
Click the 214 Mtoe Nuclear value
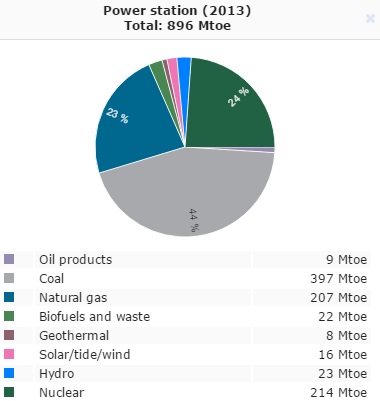pos(339,392)
